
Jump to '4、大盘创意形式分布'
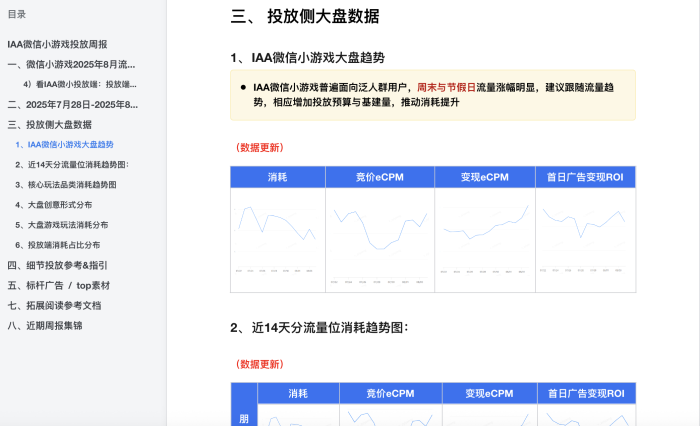54,205
